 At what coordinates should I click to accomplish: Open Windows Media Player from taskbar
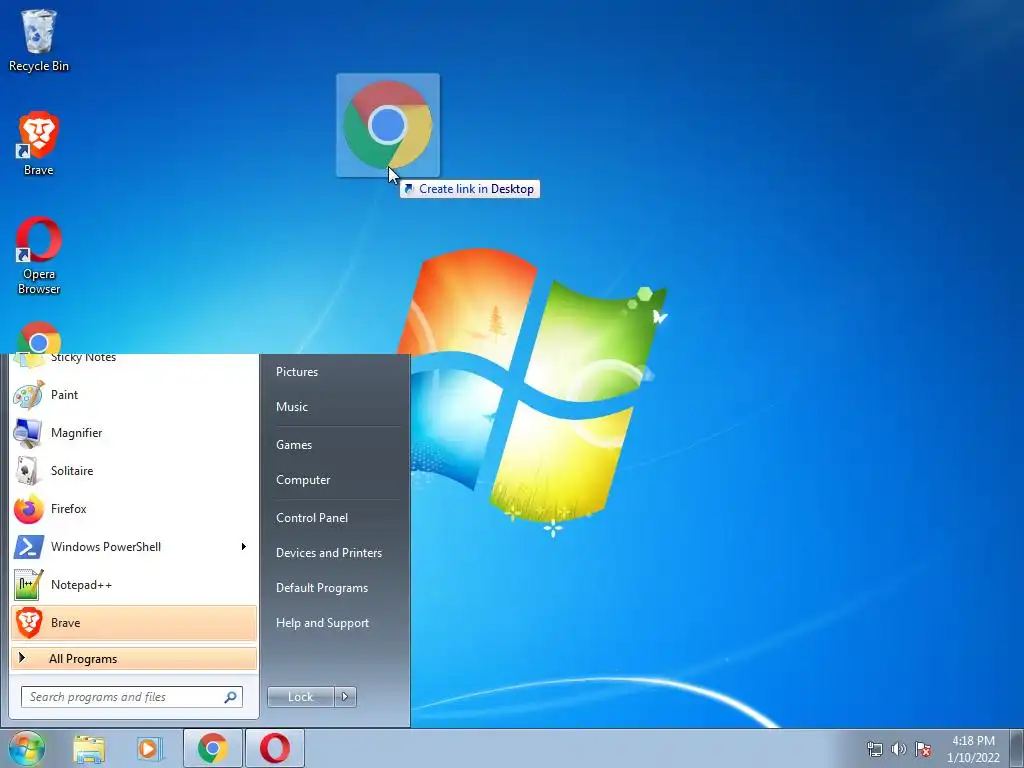pos(150,749)
